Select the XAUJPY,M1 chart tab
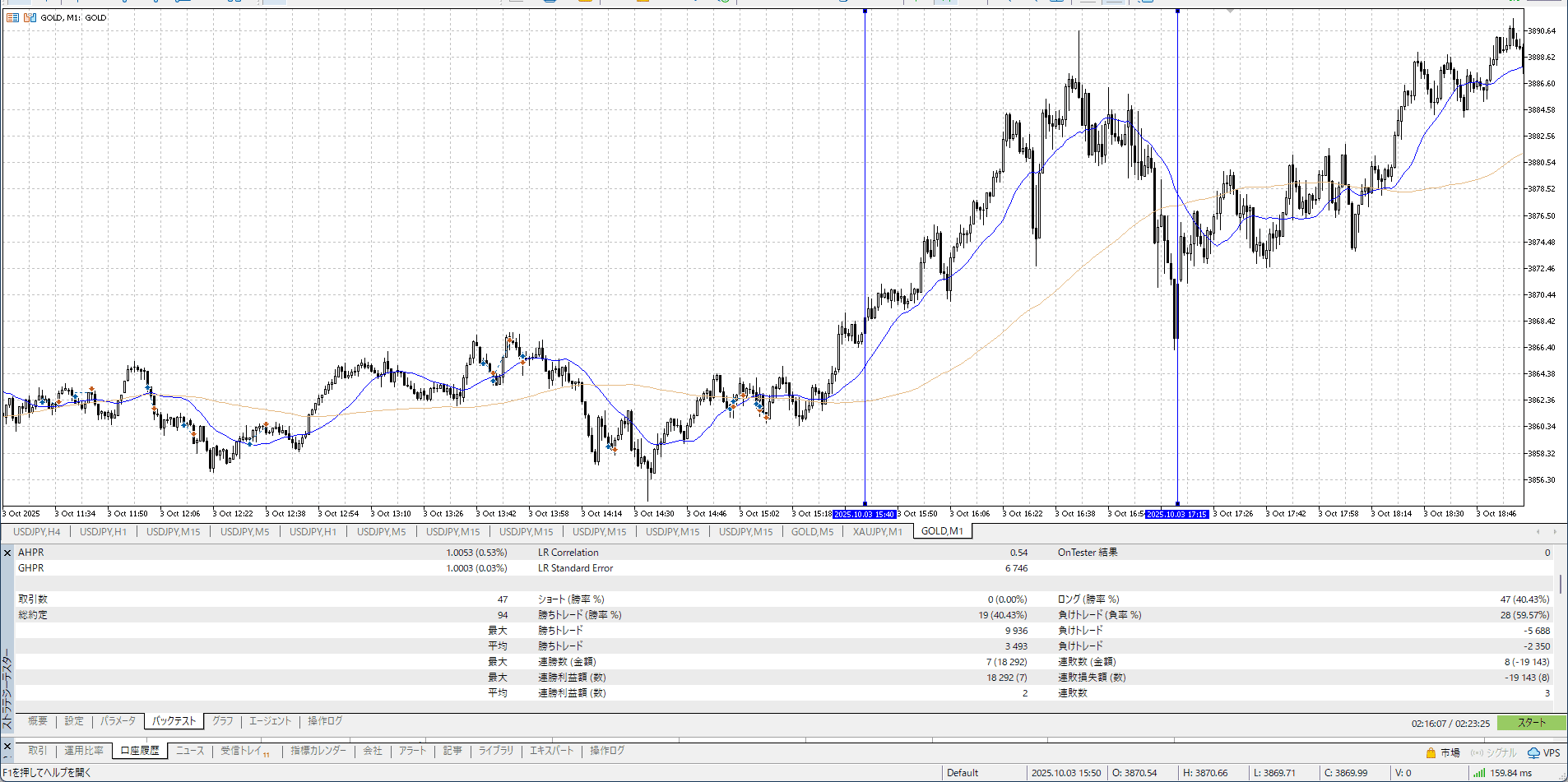 tap(877, 532)
